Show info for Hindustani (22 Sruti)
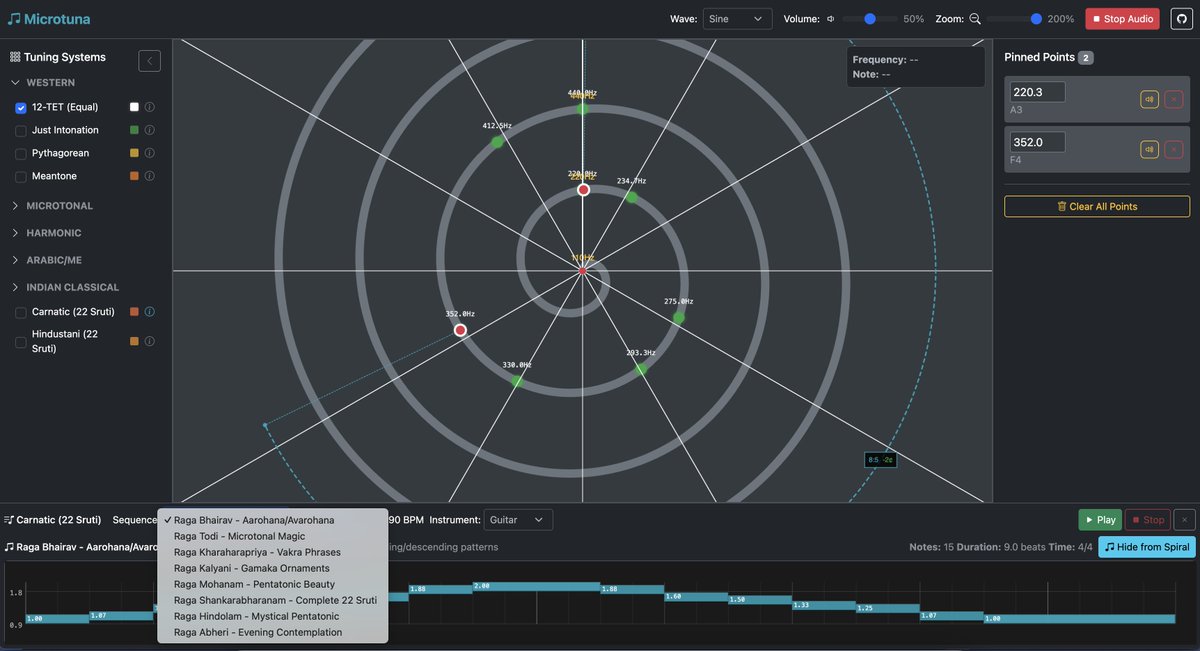Viewport: 1200px width, 651px height. (149, 341)
